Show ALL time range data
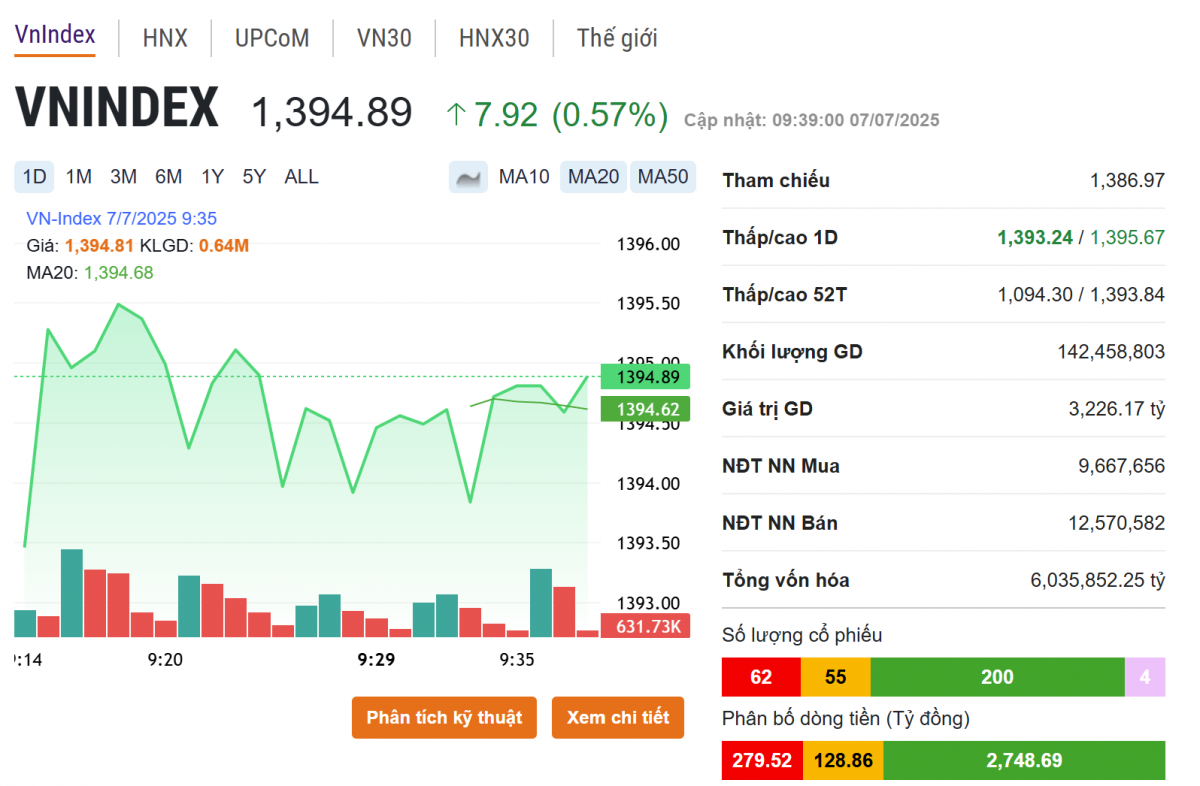Screen dimensions: 1200x786 tap(301, 177)
